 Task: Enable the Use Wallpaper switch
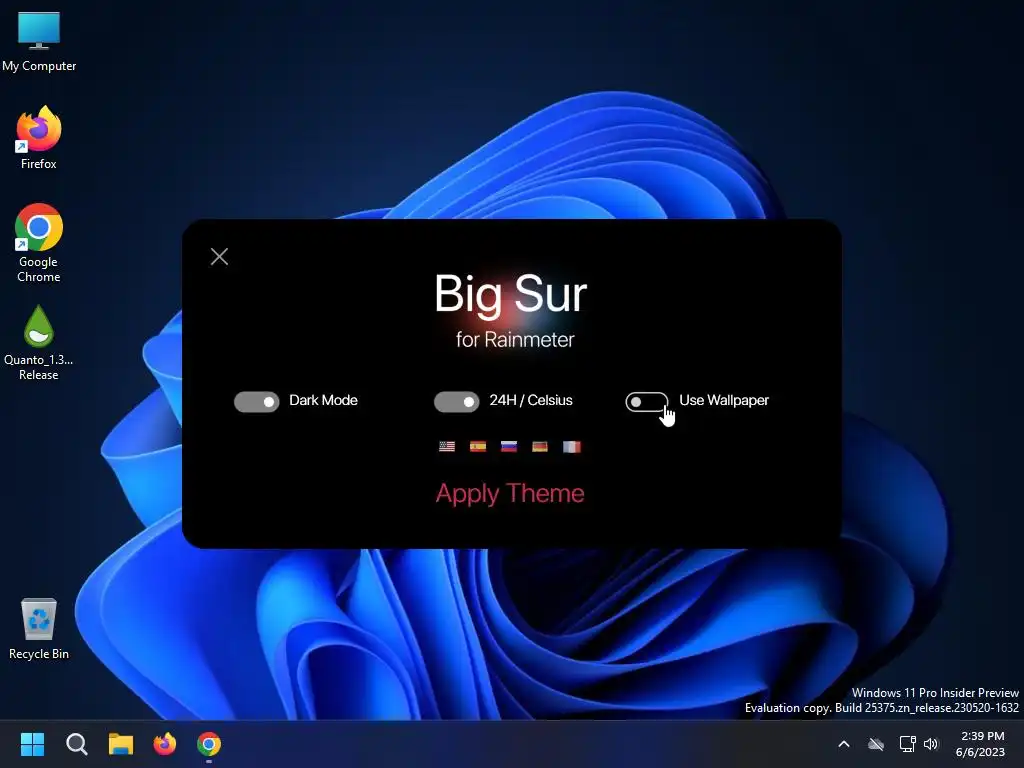click(647, 402)
